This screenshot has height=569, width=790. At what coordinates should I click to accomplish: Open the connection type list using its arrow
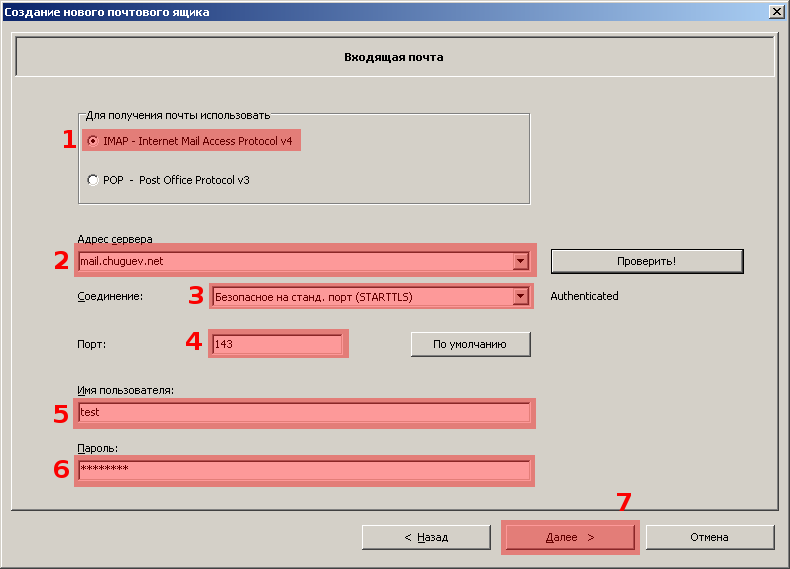(x=520, y=297)
